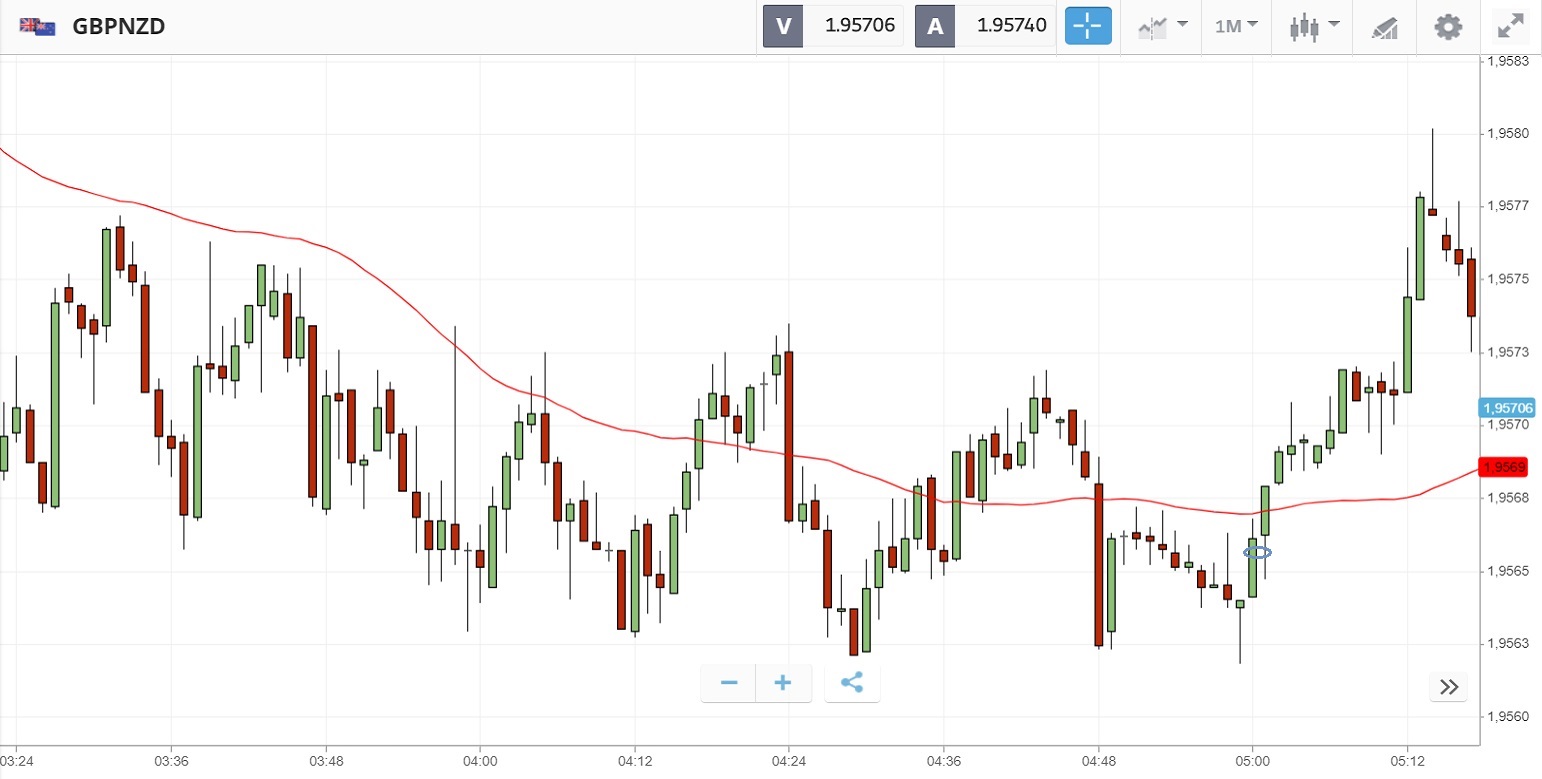
Task: Select the drawing tools pencil icon
Action: [x=1384, y=27]
